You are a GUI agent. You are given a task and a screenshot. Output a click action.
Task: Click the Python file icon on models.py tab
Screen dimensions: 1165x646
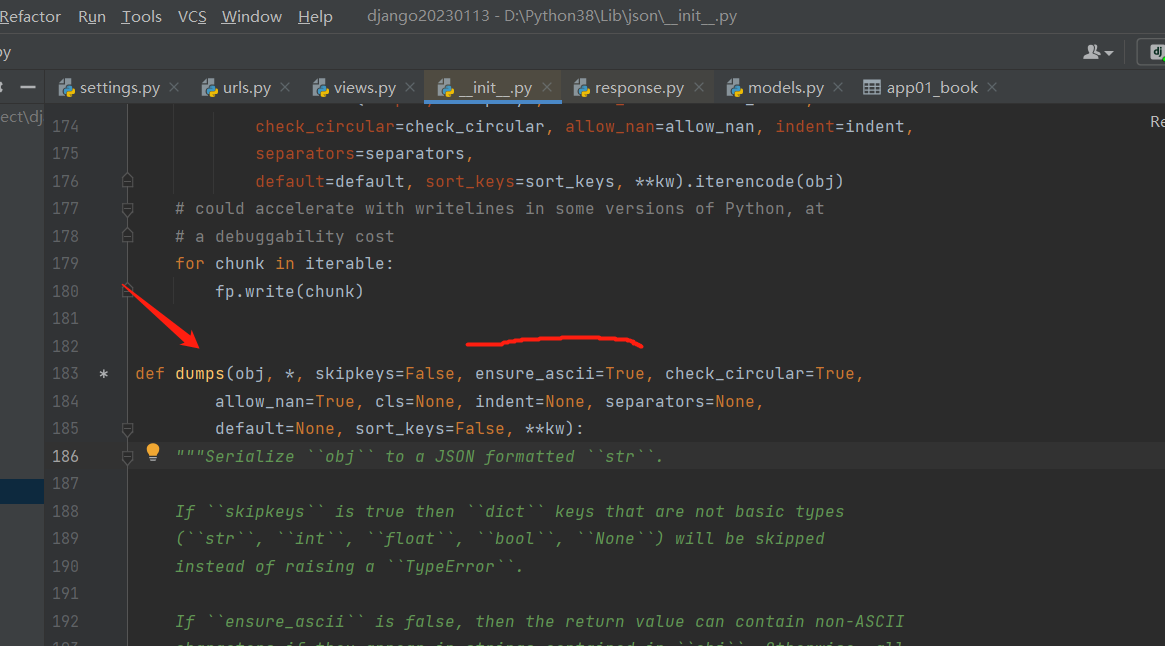[734, 88]
